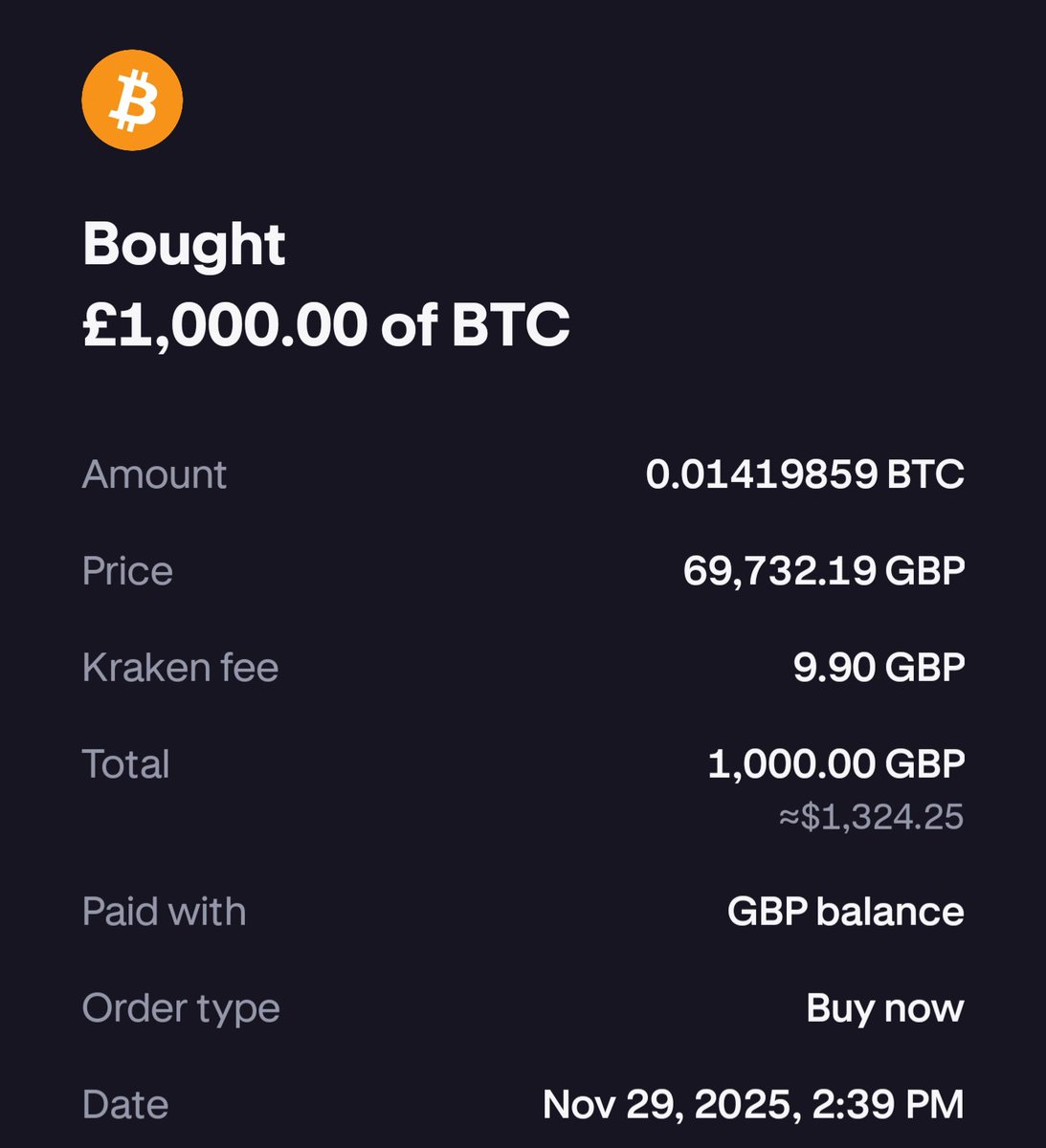Select the Date row label

point(125,1105)
